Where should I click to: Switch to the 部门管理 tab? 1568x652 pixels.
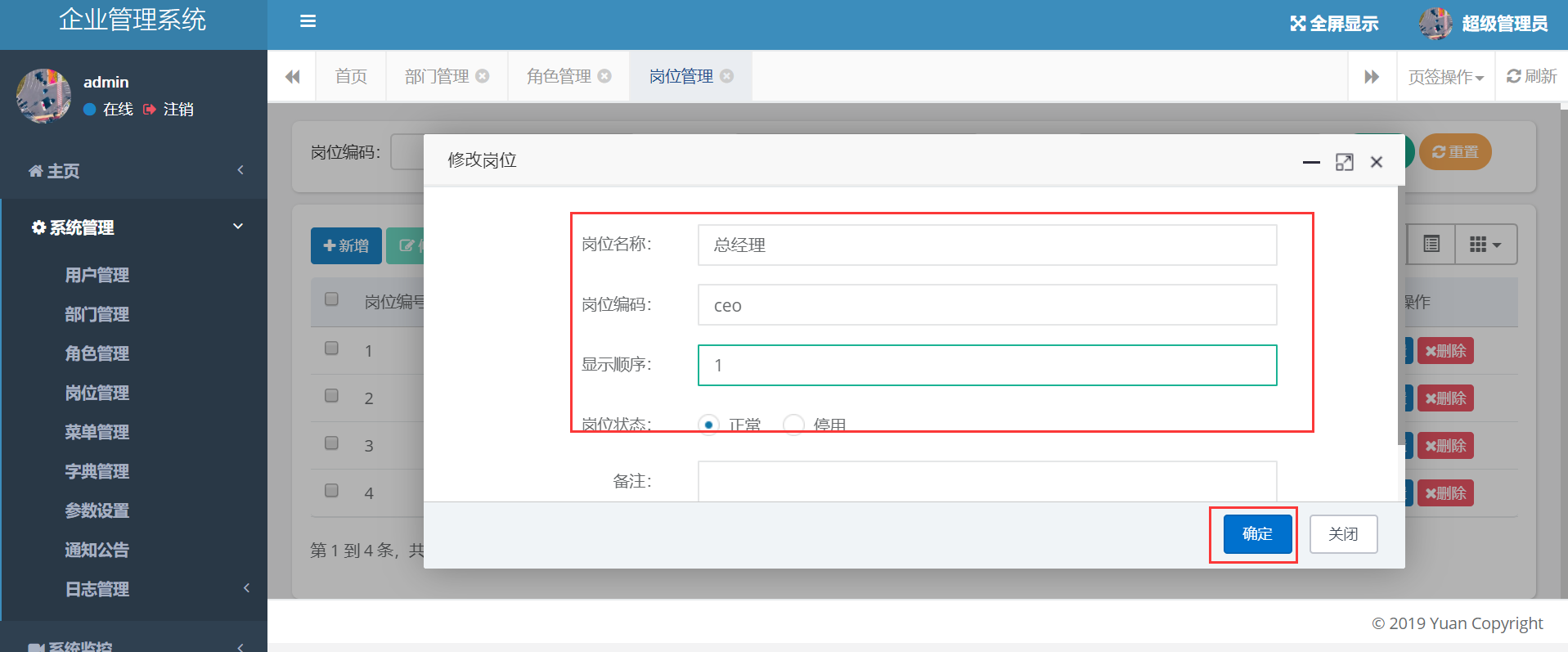click(437, 76)
